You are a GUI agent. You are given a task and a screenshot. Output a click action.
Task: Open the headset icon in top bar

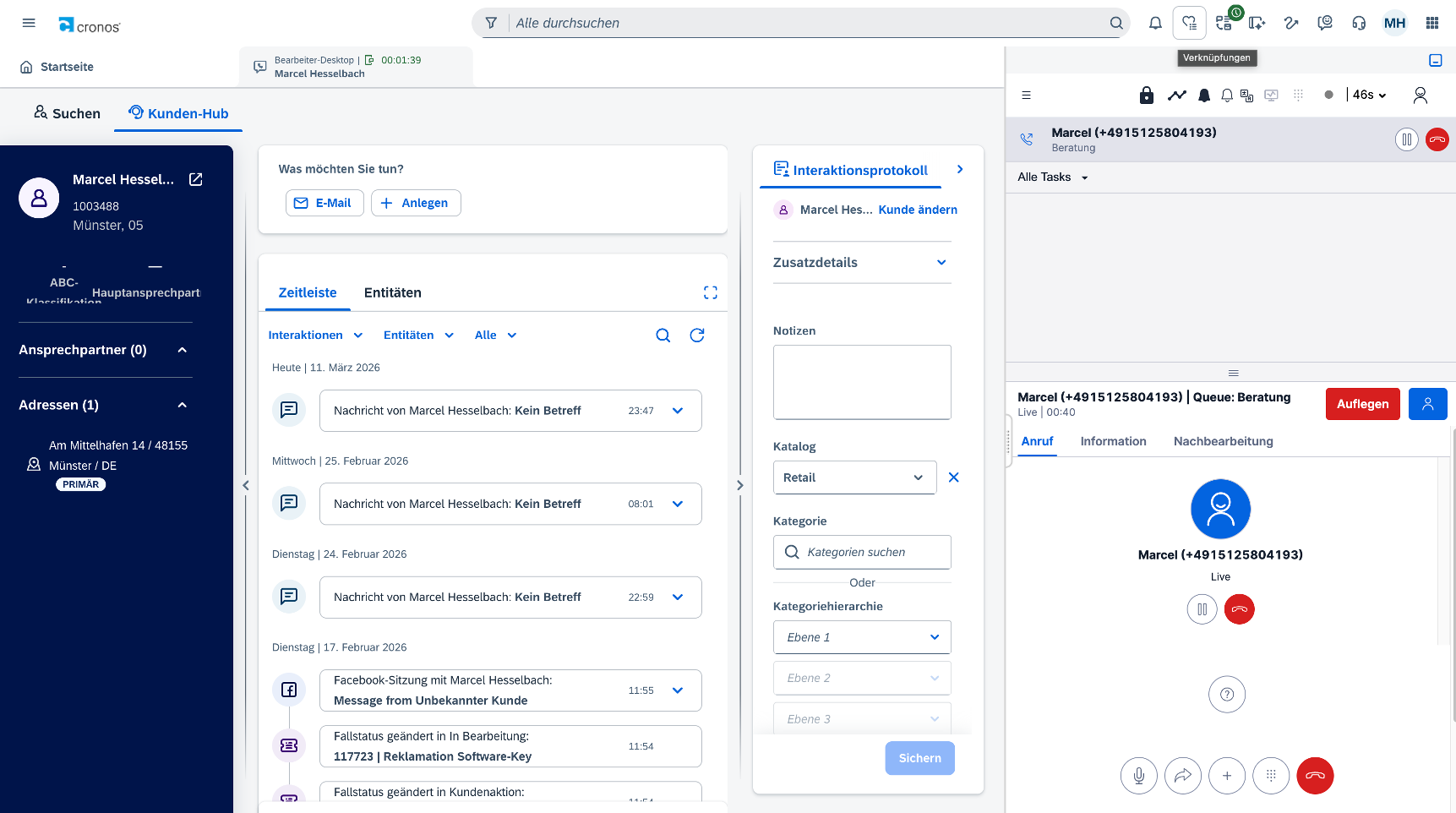point(1359,23)
